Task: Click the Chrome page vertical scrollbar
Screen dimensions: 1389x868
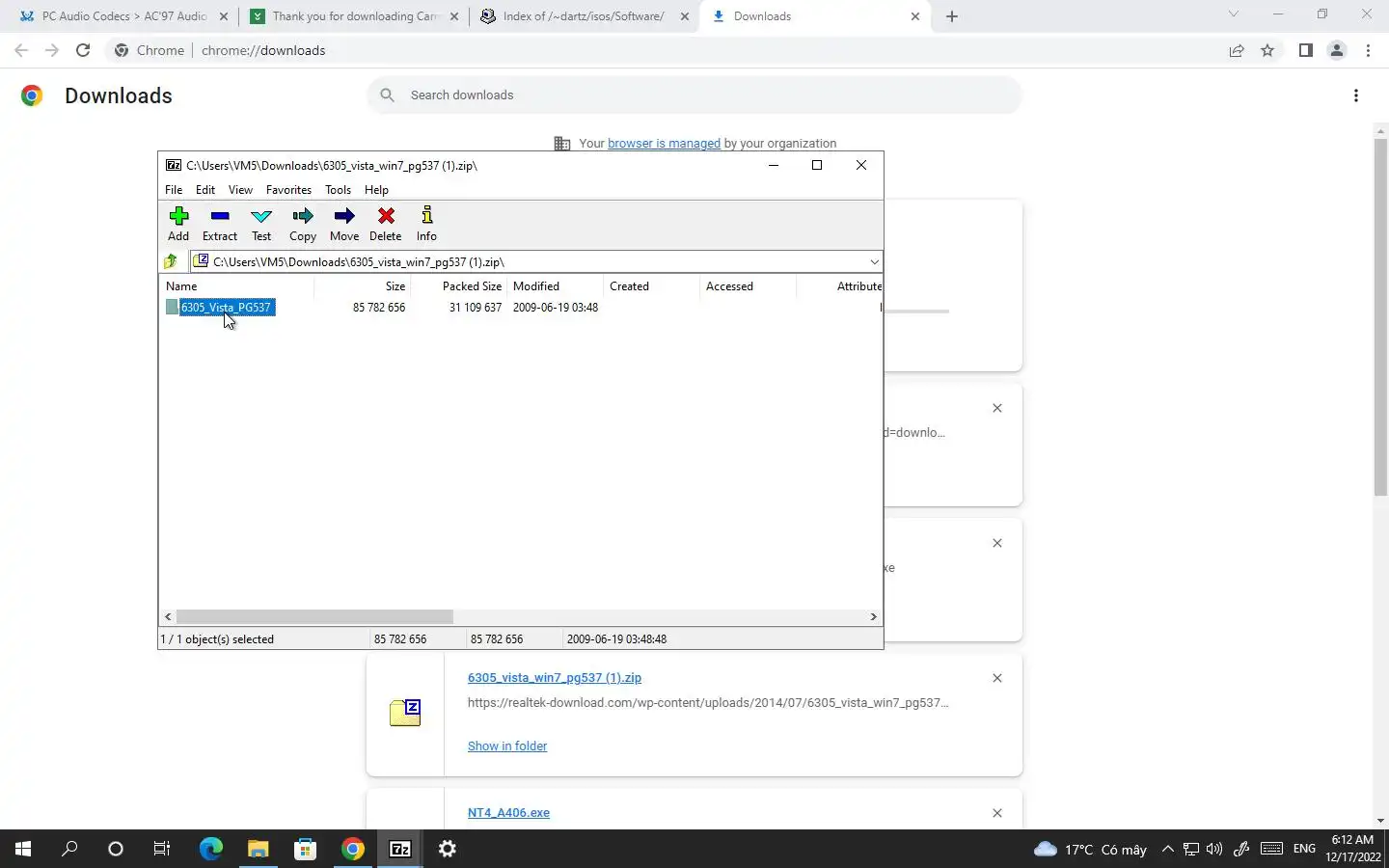Action: point(1380,318)
